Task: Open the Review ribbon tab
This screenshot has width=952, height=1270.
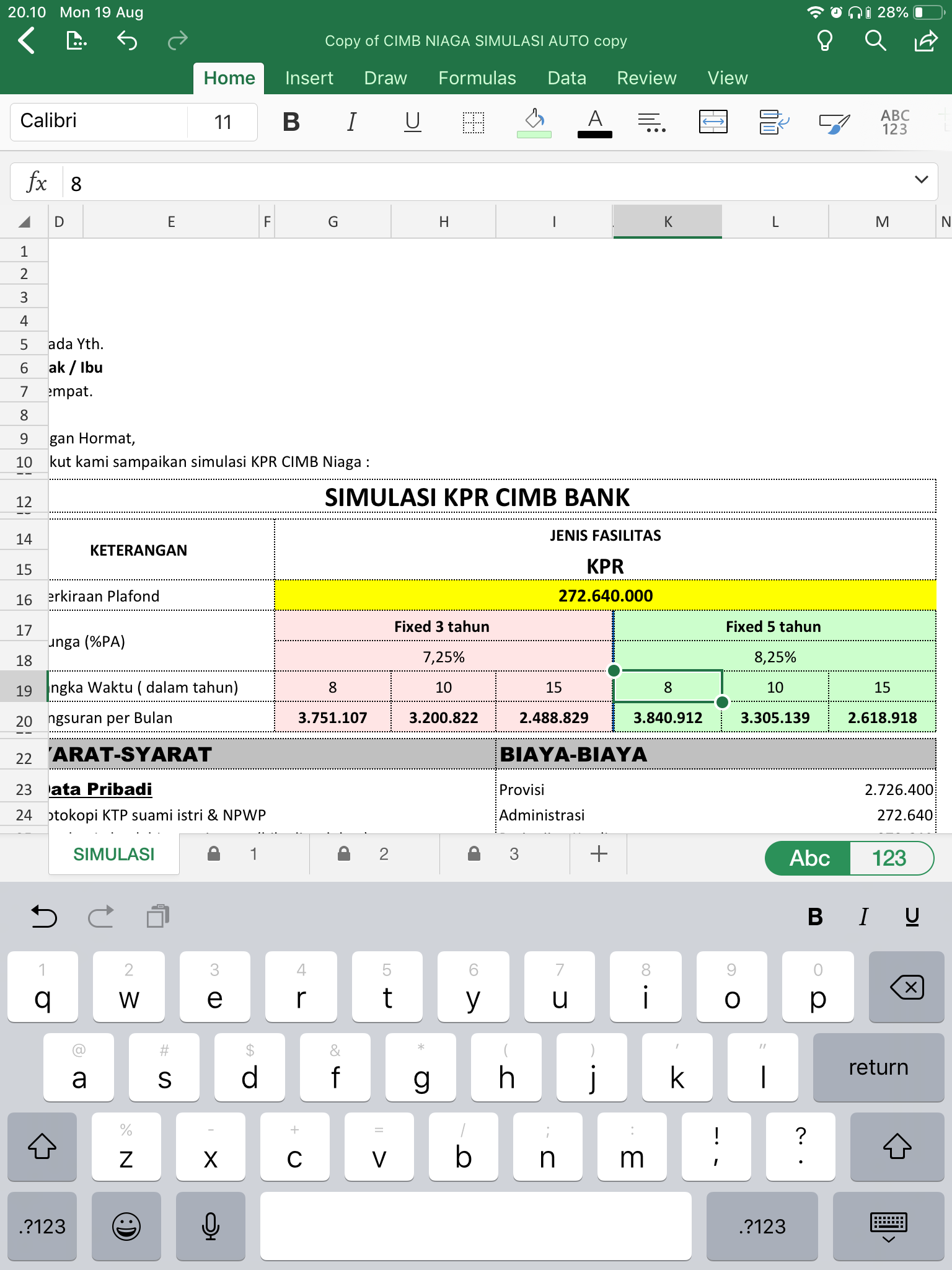Action: [x=646, y=78]
